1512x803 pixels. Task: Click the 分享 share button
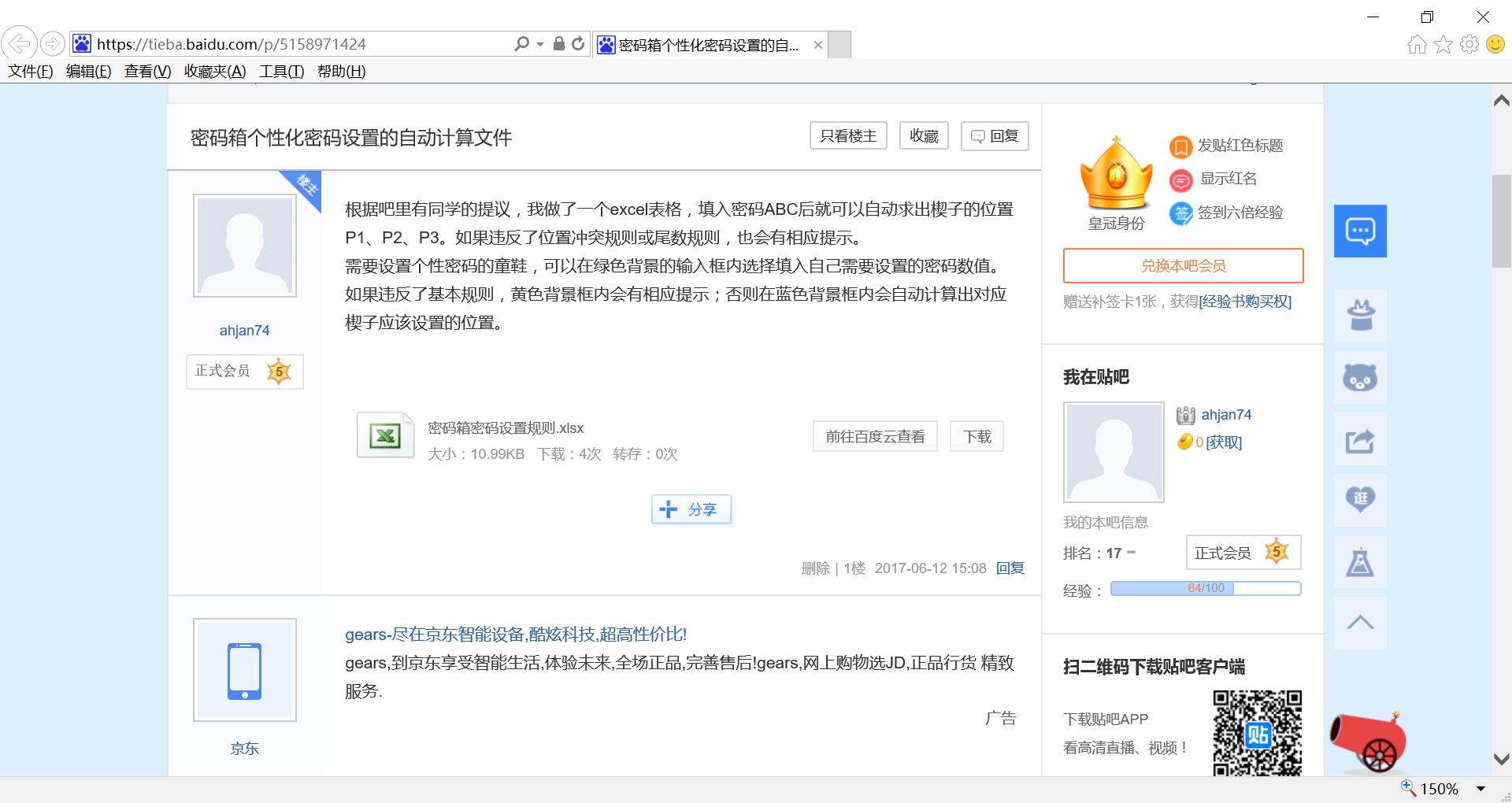[691, 509]
